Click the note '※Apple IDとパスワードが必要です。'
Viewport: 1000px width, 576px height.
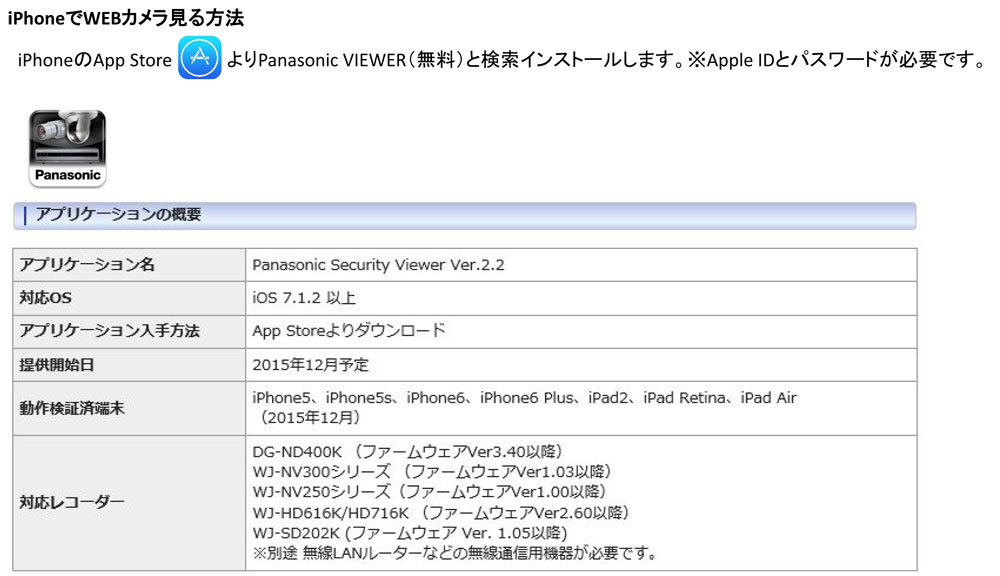[838, 59]
